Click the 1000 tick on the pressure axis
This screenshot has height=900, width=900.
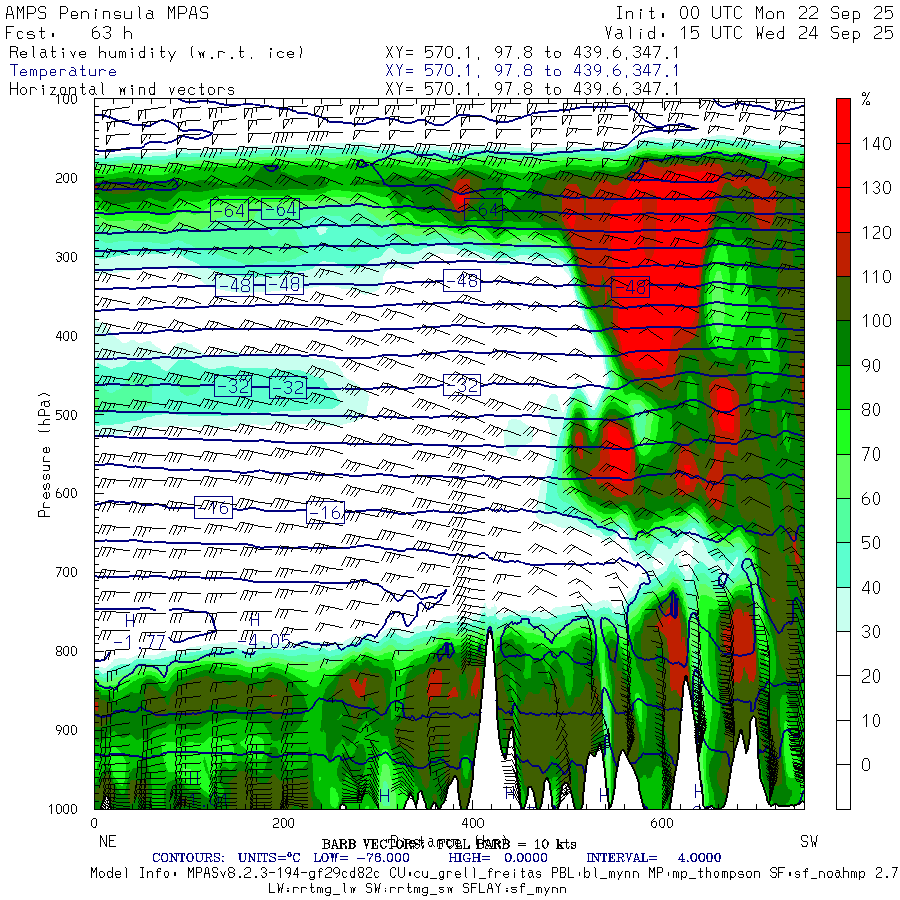coord(63,809)
